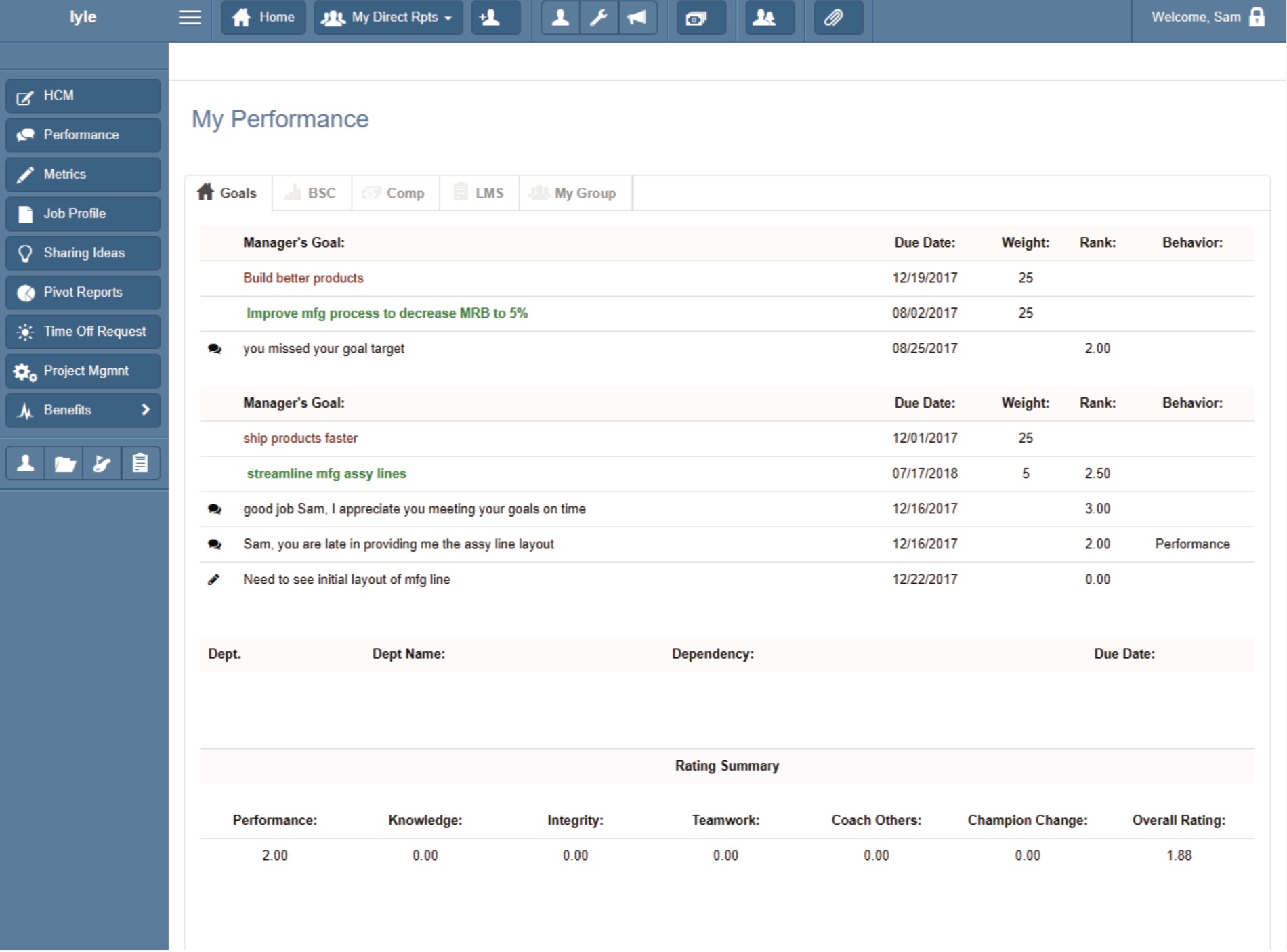
Task: Expand the Benefits submenu chevron
Action: point(145,410)
